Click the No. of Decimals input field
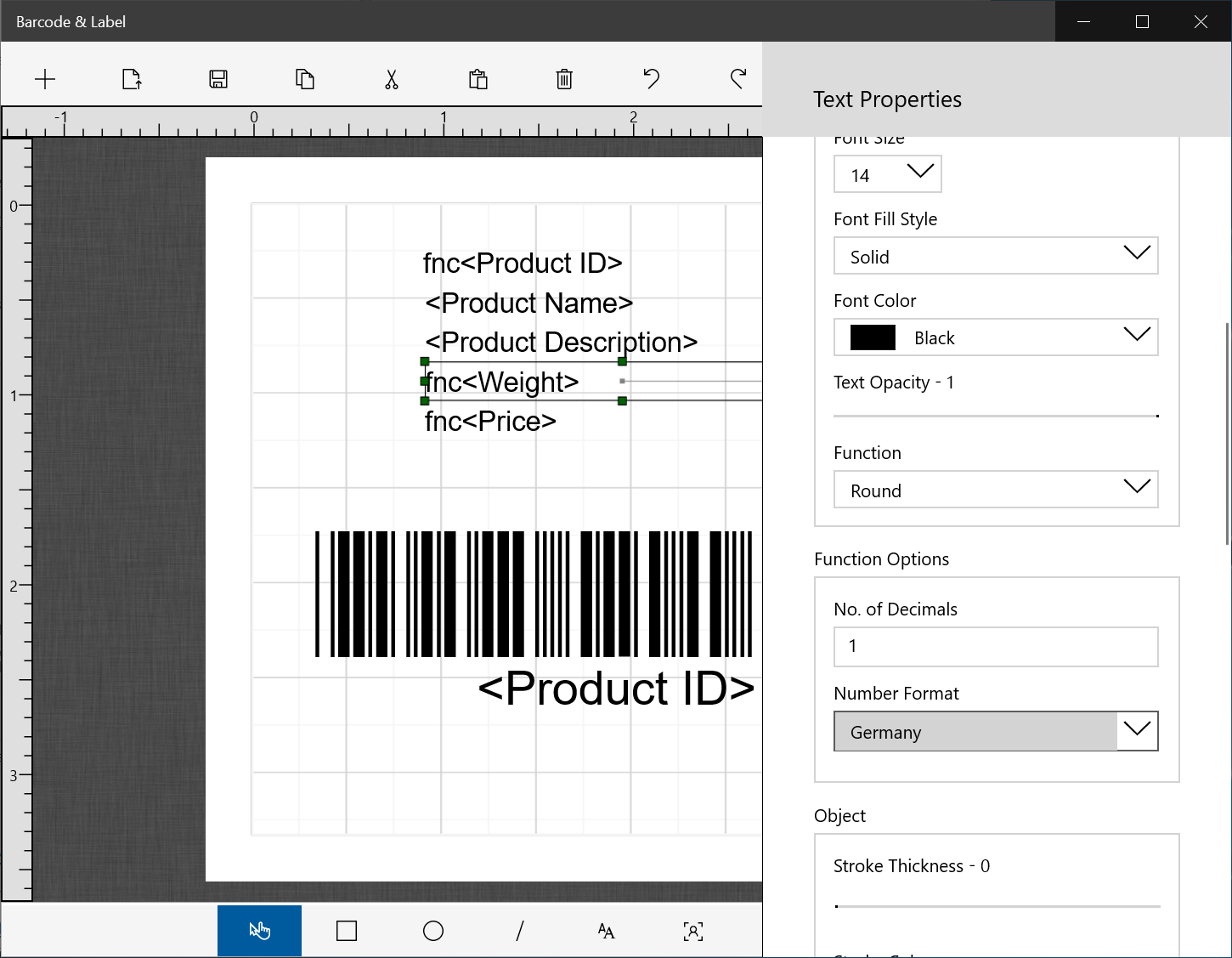Screen dimensions: 1232x958 coord(996,647)
